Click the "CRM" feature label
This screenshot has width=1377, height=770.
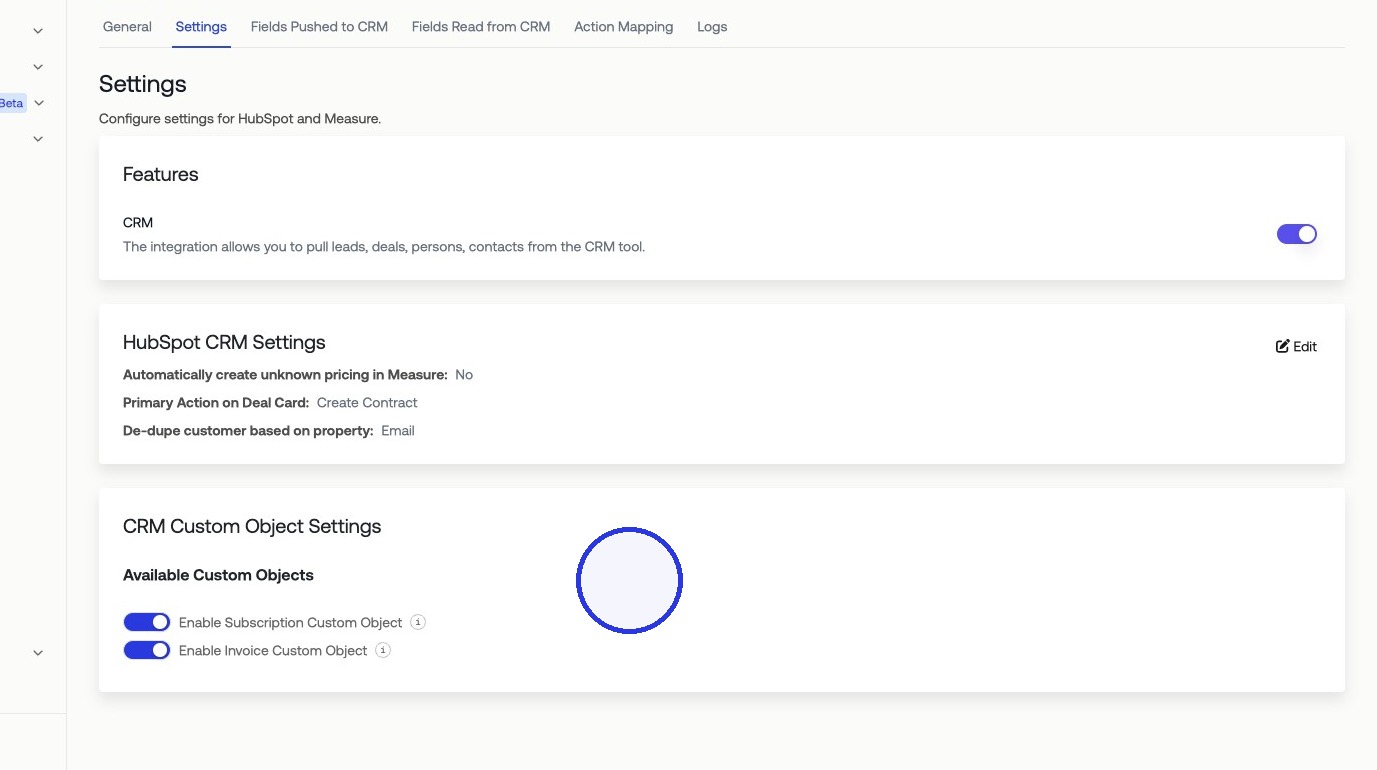(138, 222)
